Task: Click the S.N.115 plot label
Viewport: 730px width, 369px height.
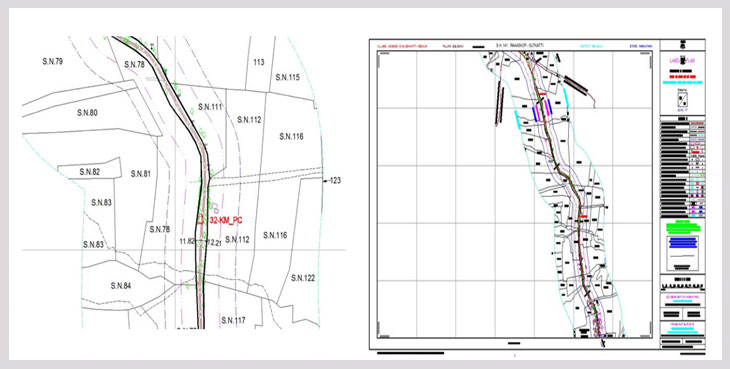Action: click(x=287, y=77)
